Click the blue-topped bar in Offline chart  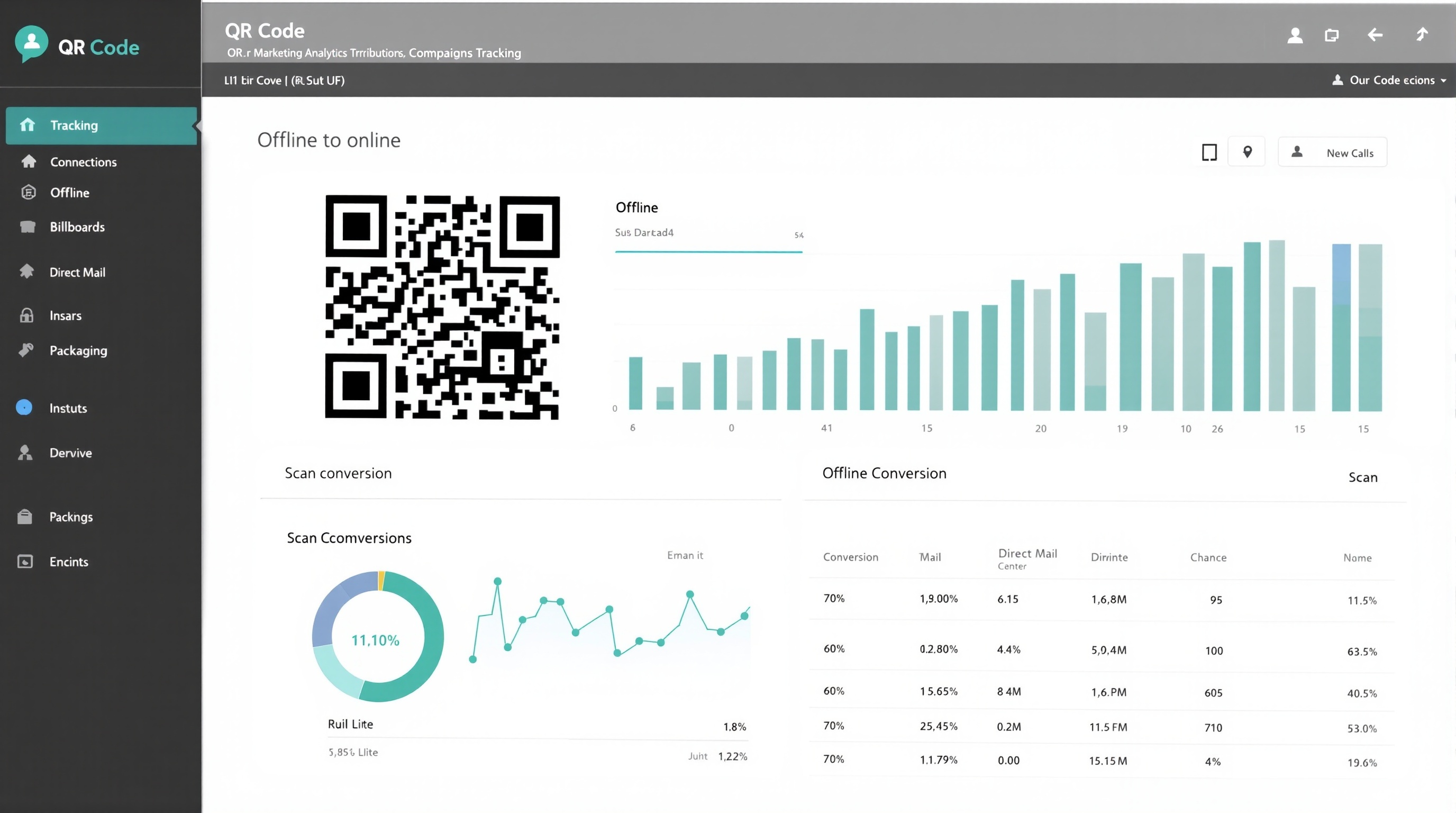coord(1341,327)
